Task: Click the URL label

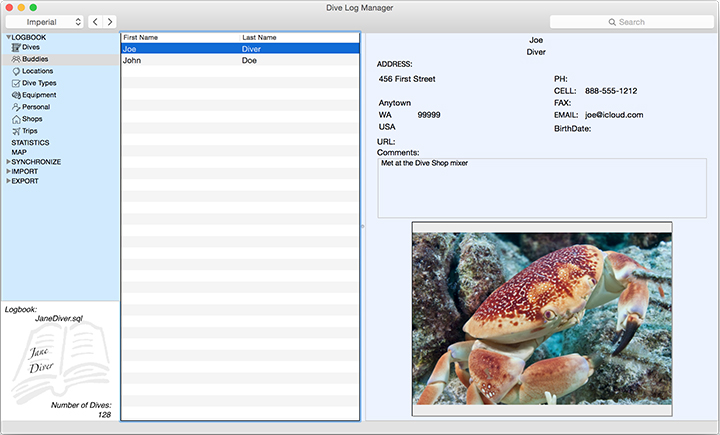Action: click(386, 142)
